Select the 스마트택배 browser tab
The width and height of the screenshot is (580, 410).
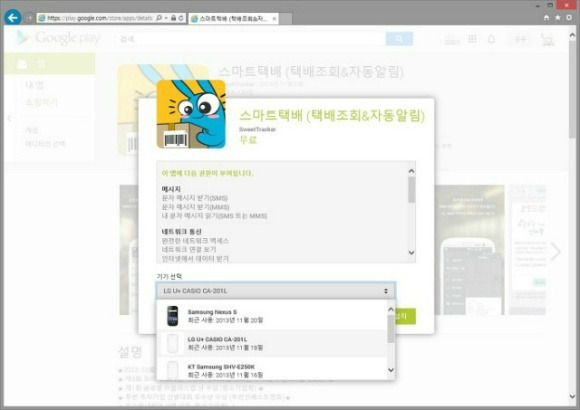(x=233, y=19)
